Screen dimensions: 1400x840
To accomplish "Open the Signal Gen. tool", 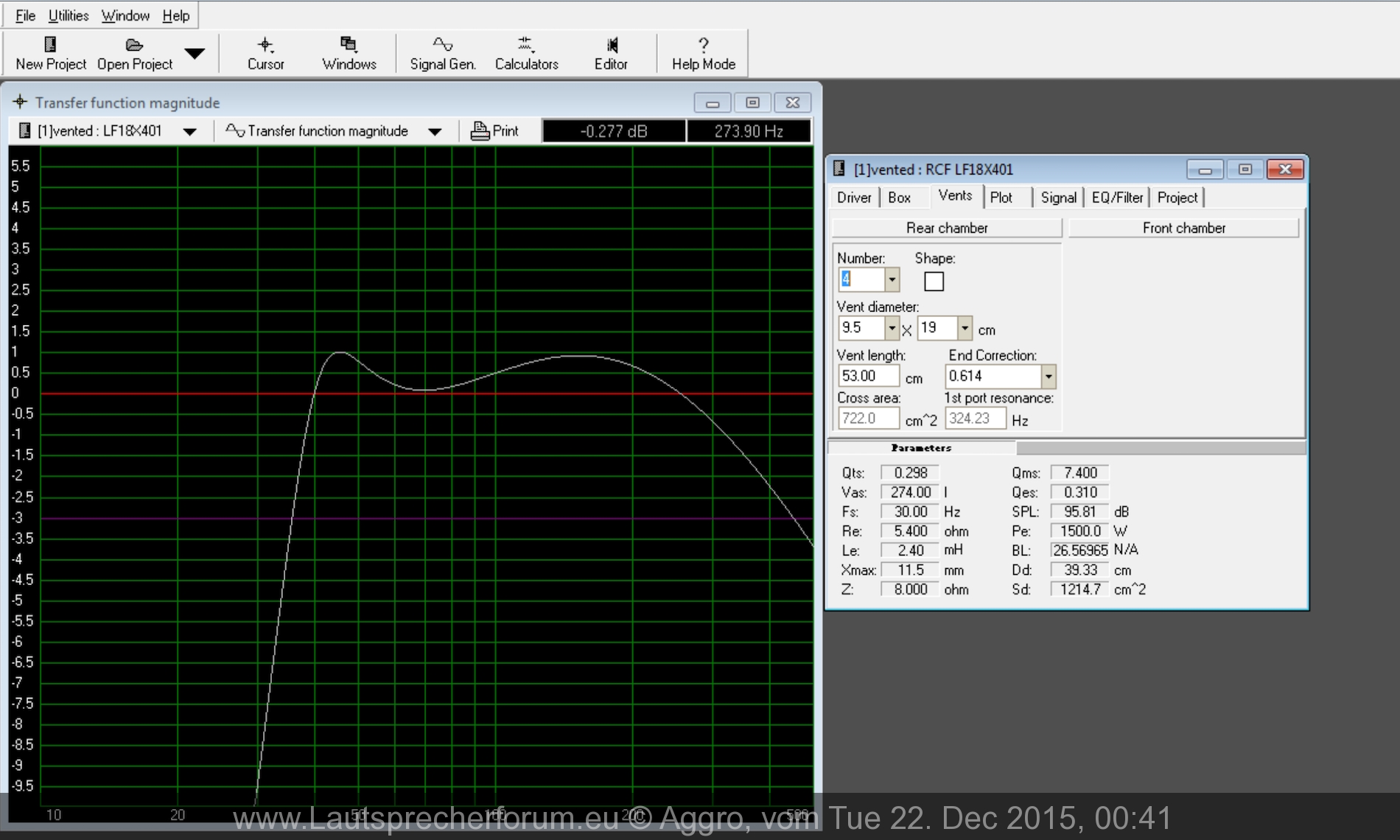I will (443, 54).
